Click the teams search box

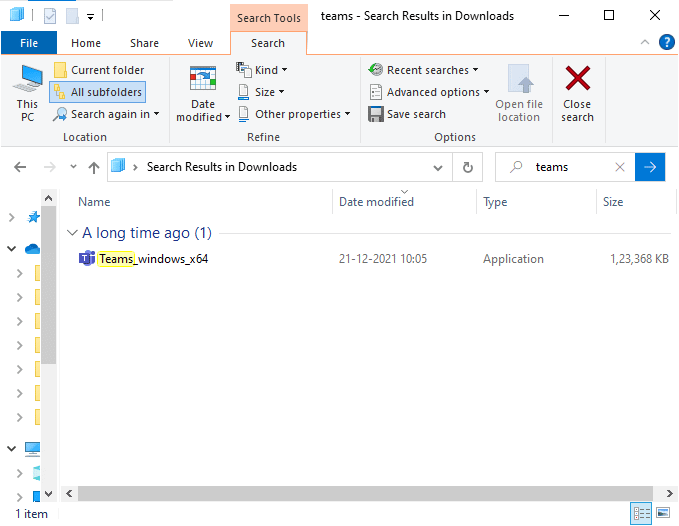tap(565, 167)
